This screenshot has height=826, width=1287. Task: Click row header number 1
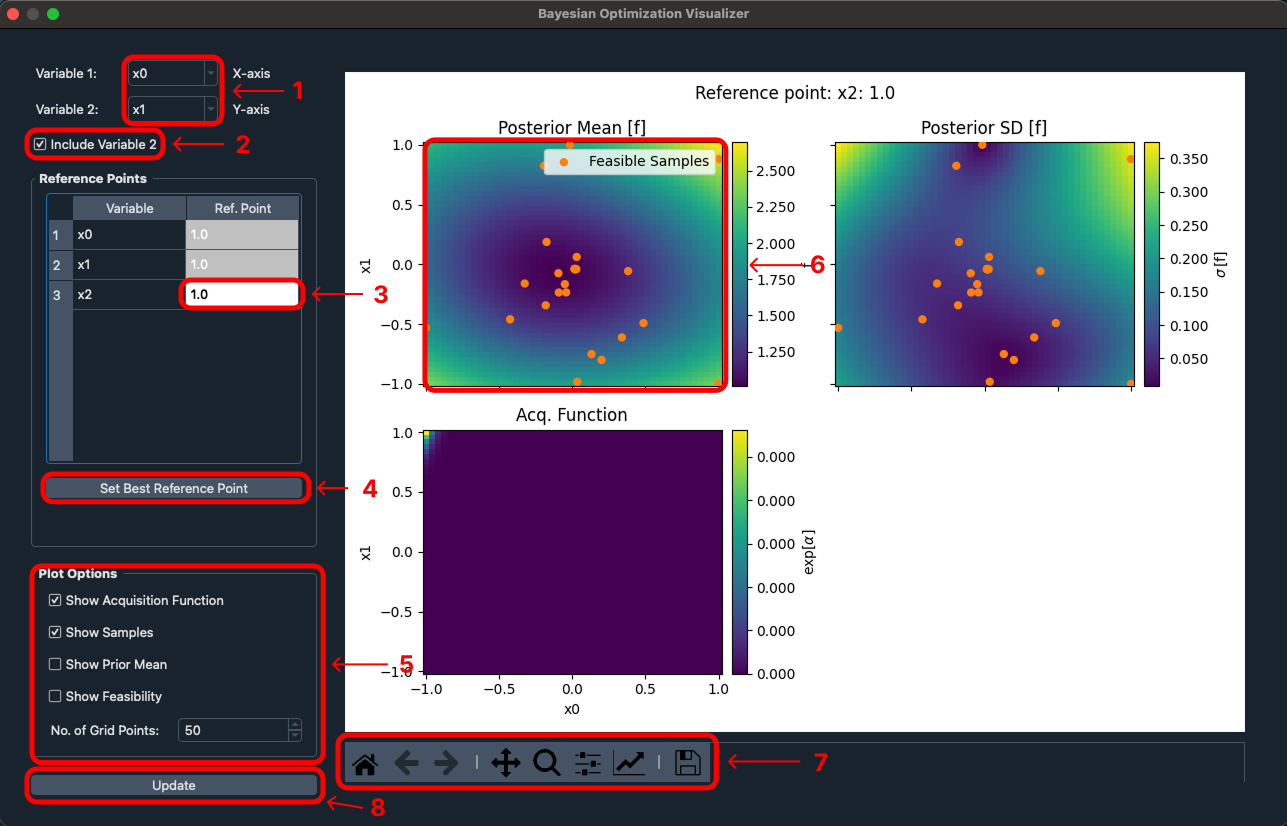(60, 235)
